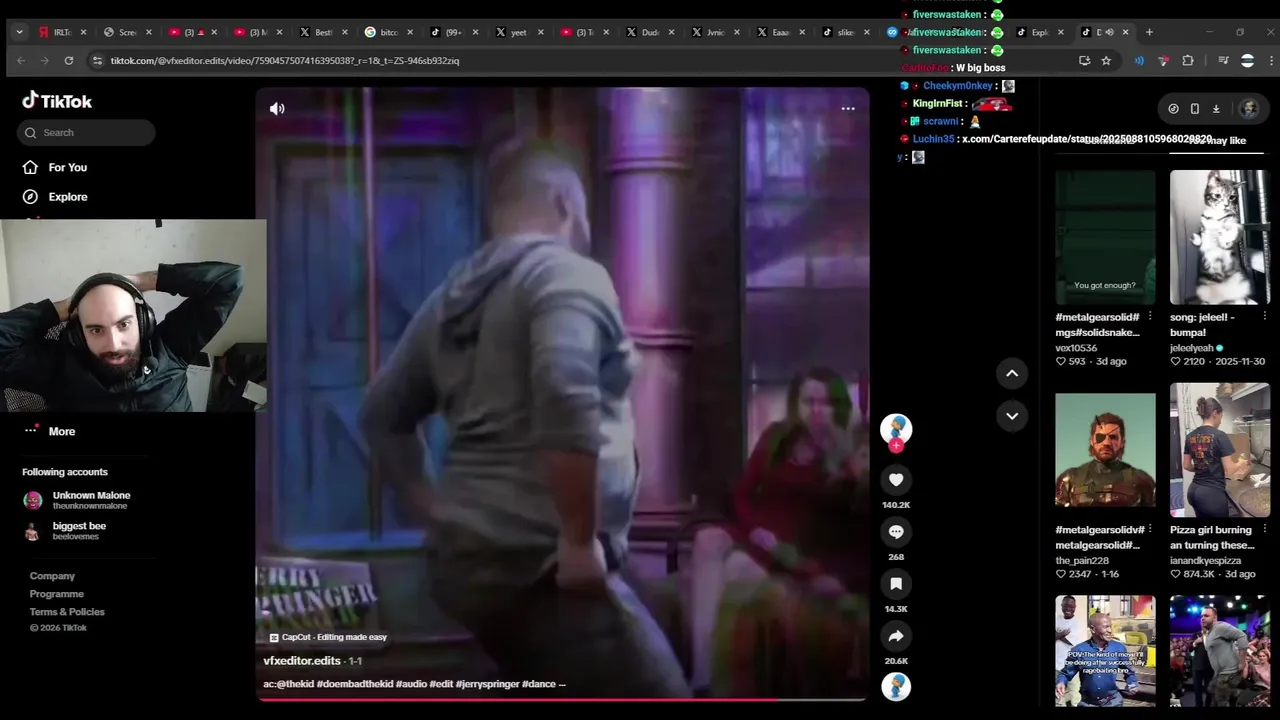Like the video with the heart button
The height and width of the screenshot is (720, 1280).
click(896, 480)
